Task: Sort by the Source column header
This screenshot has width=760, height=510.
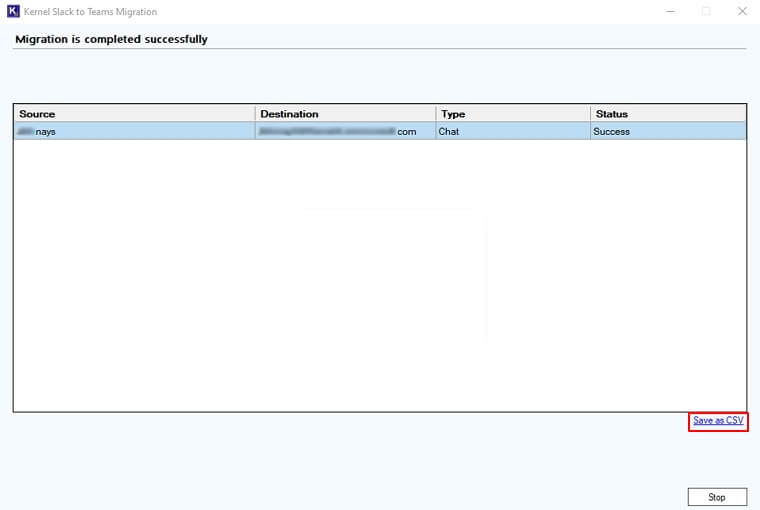Action: click(x=134, y=114)
